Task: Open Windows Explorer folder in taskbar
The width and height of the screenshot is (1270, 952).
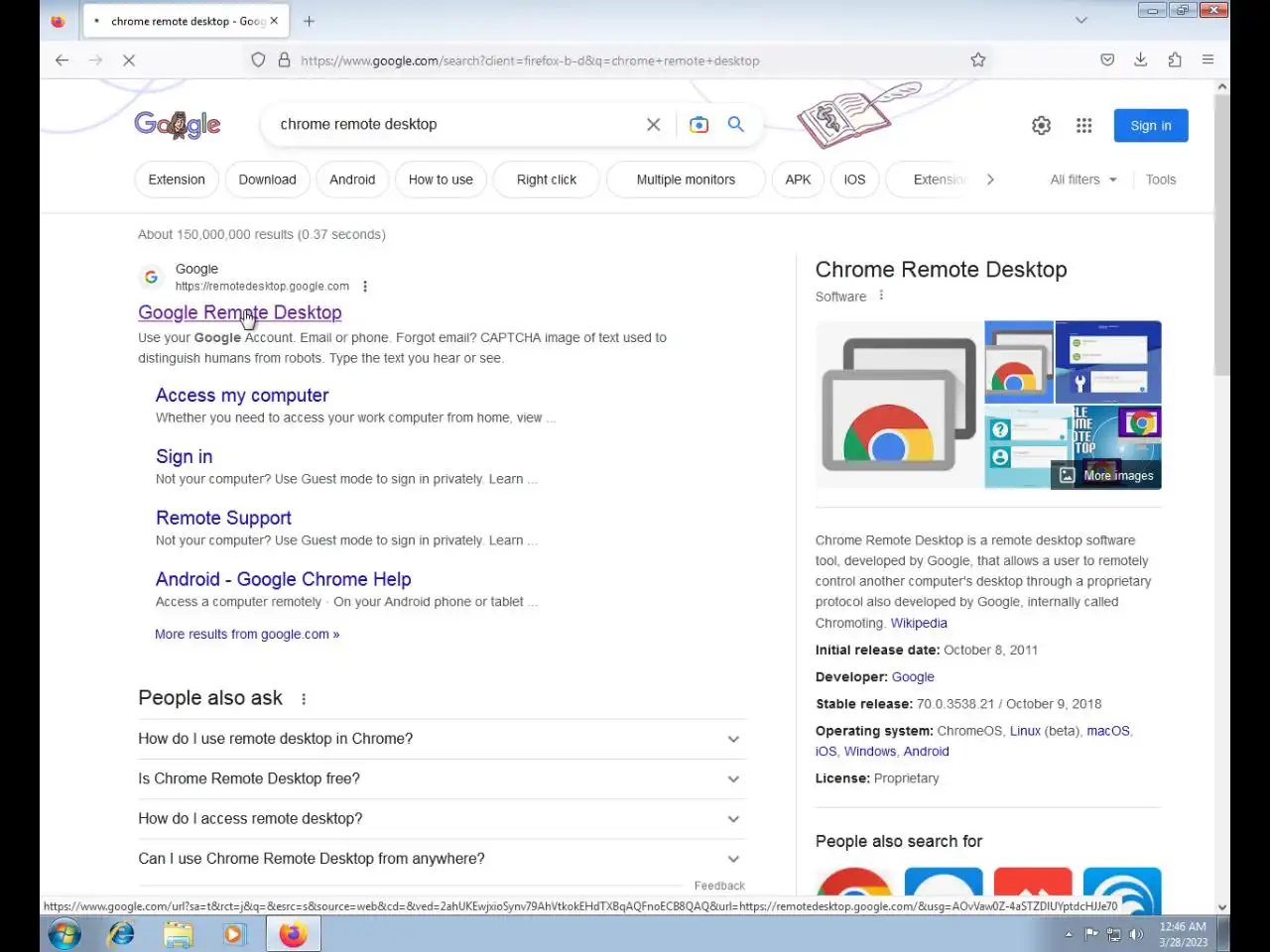Action: click(178, 934)
